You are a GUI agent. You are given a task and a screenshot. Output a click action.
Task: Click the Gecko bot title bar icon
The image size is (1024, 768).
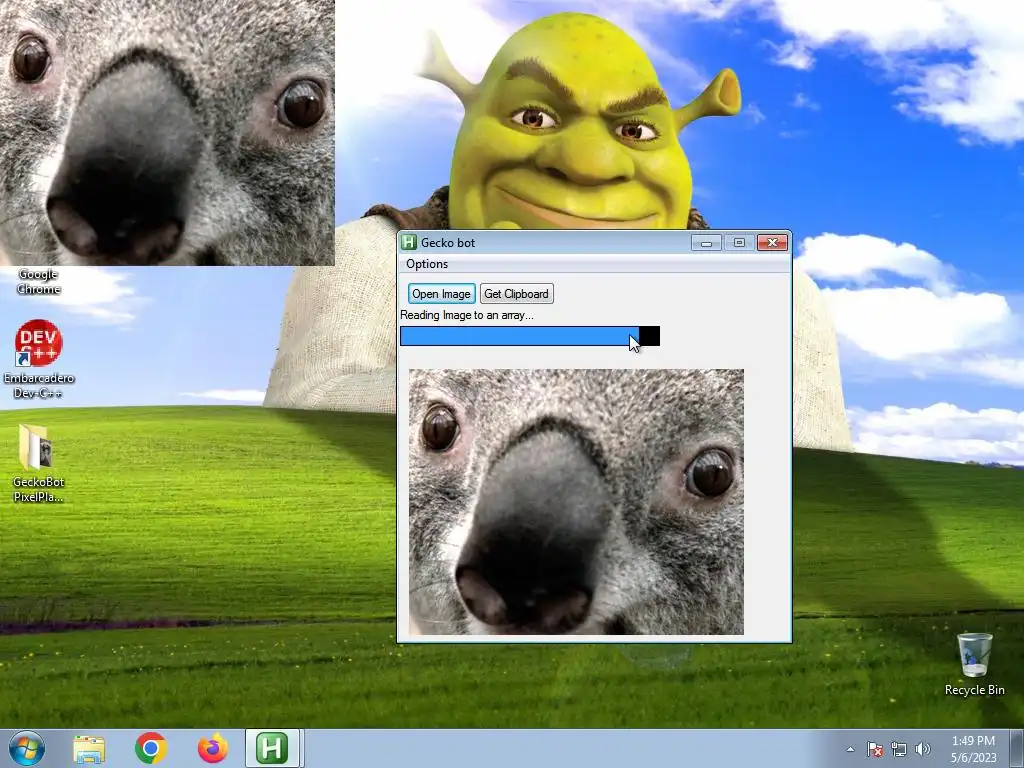[x=409, y=242]
